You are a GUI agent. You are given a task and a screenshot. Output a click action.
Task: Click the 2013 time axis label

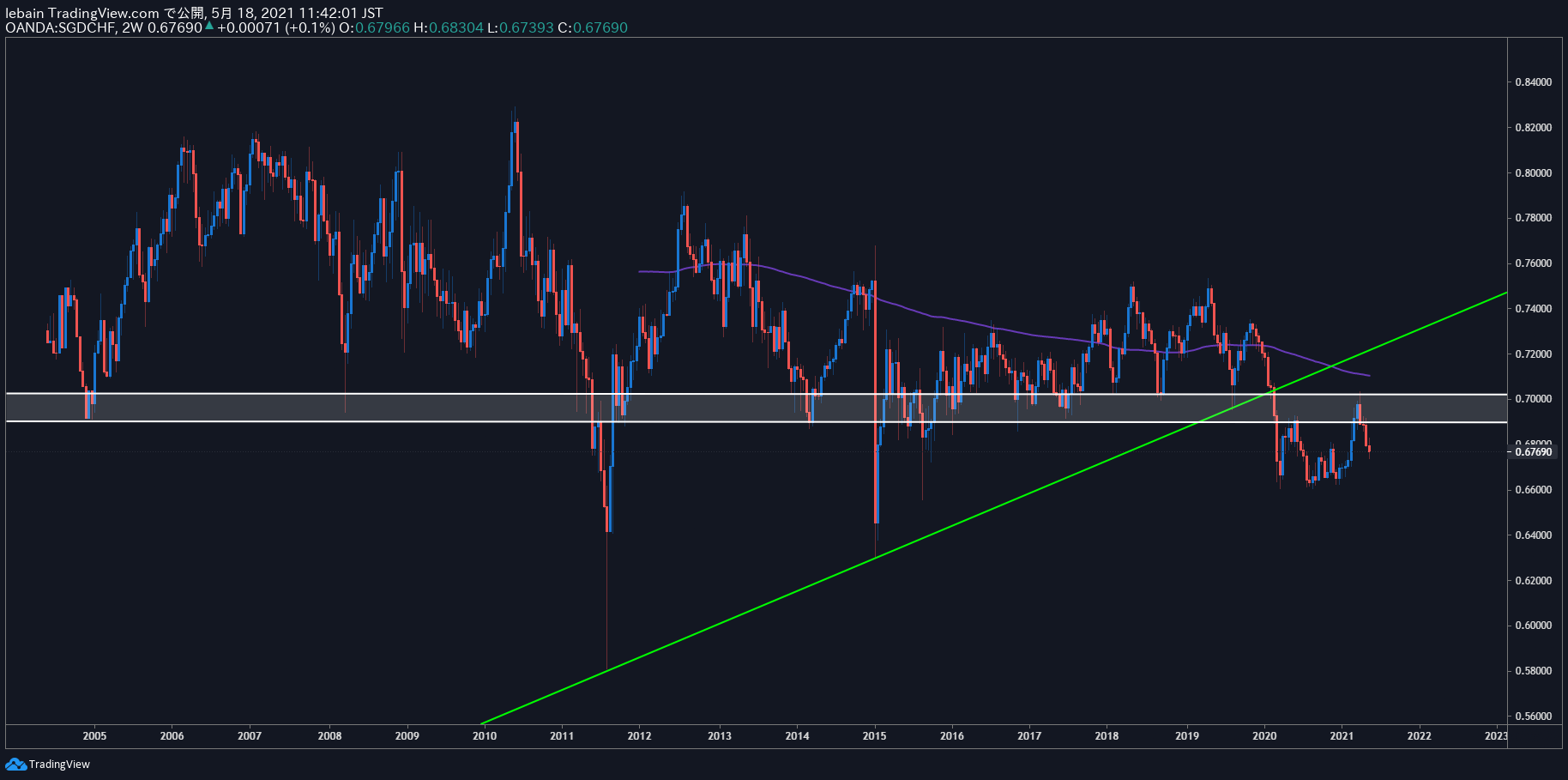click(720, 735)
